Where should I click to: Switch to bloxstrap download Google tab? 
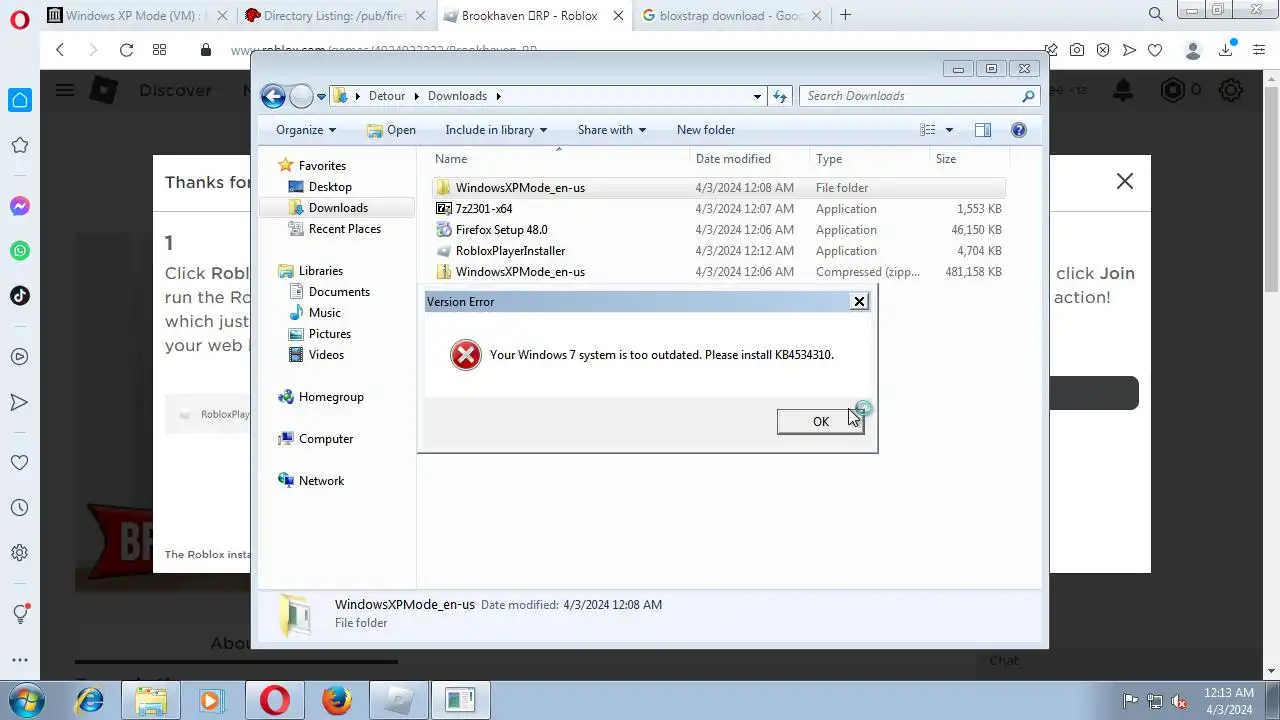tap(730, 15)
